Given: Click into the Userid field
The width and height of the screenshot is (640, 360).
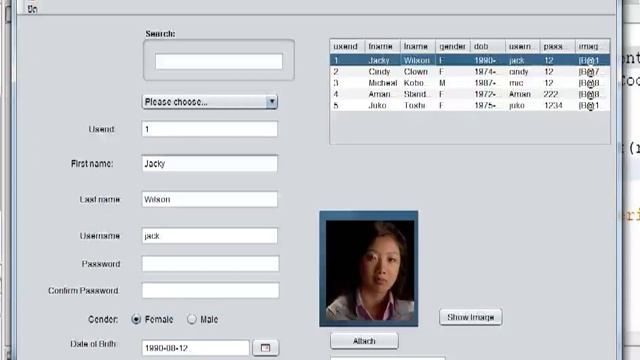Looking at the screenshot, I should point(210,129).
